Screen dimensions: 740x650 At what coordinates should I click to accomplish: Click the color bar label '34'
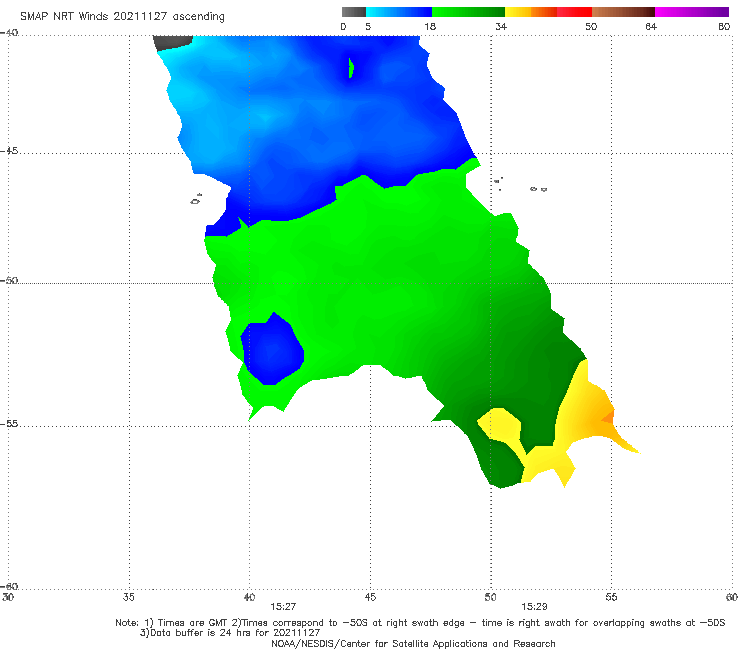(501, 26)
